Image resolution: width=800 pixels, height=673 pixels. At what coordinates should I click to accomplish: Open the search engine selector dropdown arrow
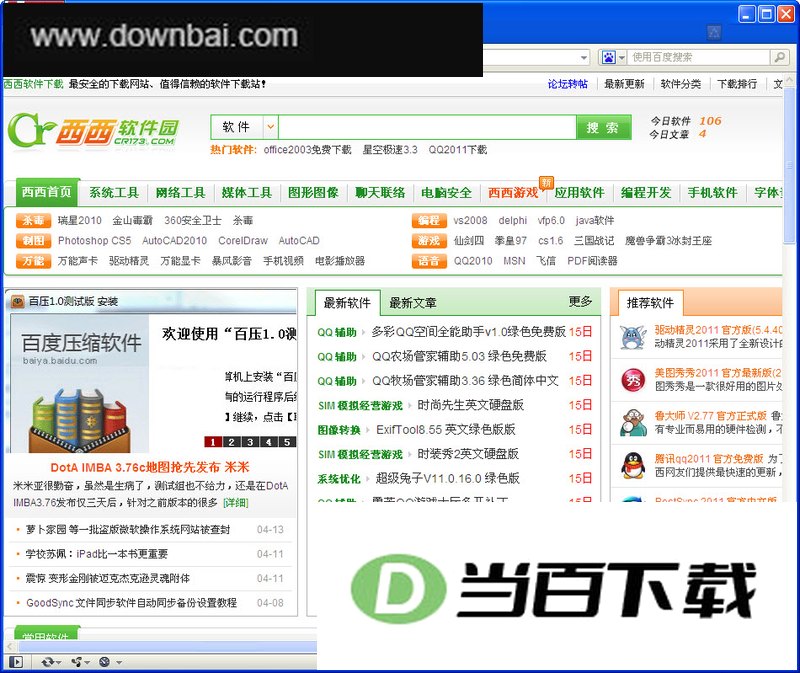click(x=621, y=57)
